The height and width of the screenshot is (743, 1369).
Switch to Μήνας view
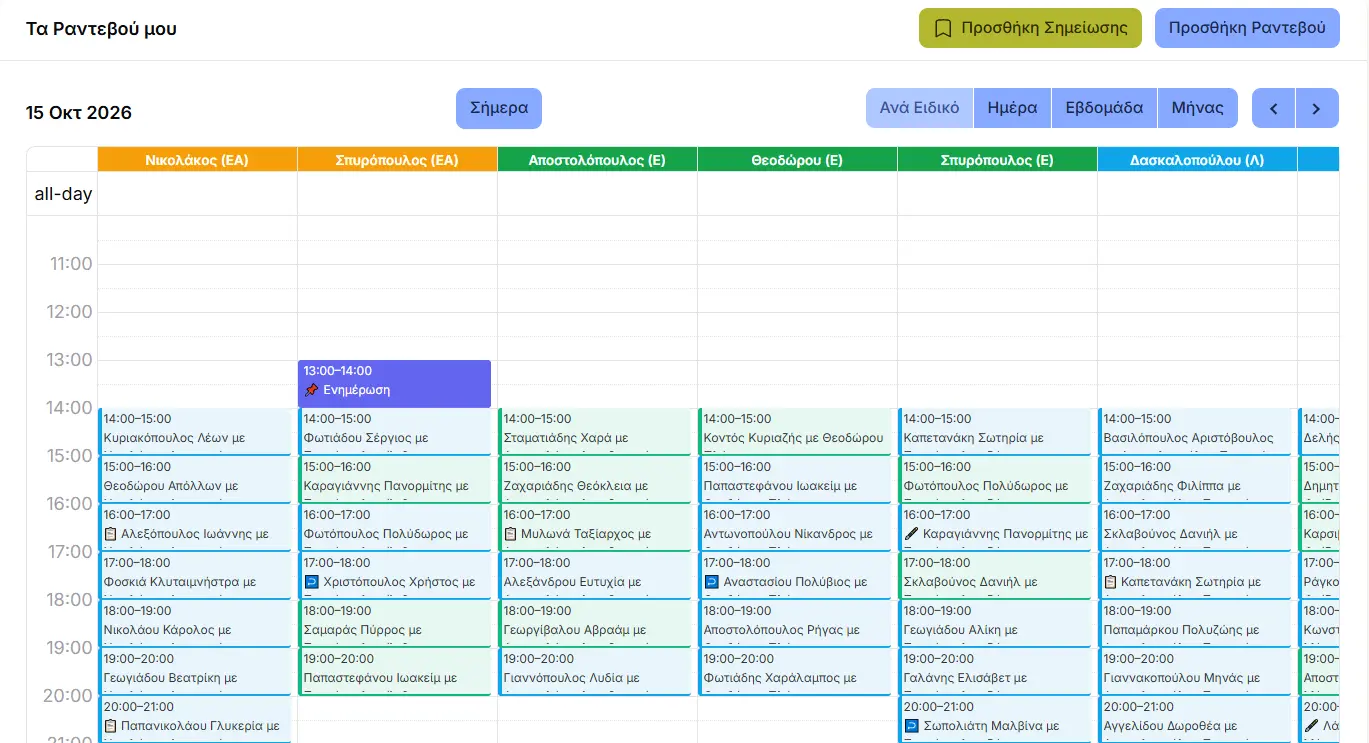pyautogui.click(x=1198, y=108)
